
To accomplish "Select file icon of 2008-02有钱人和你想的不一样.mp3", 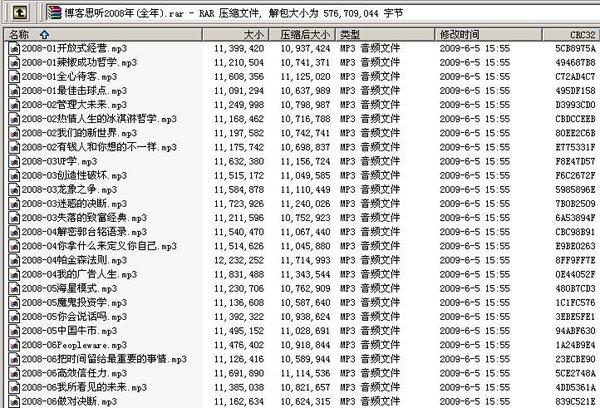I will (x=14, y=147).
